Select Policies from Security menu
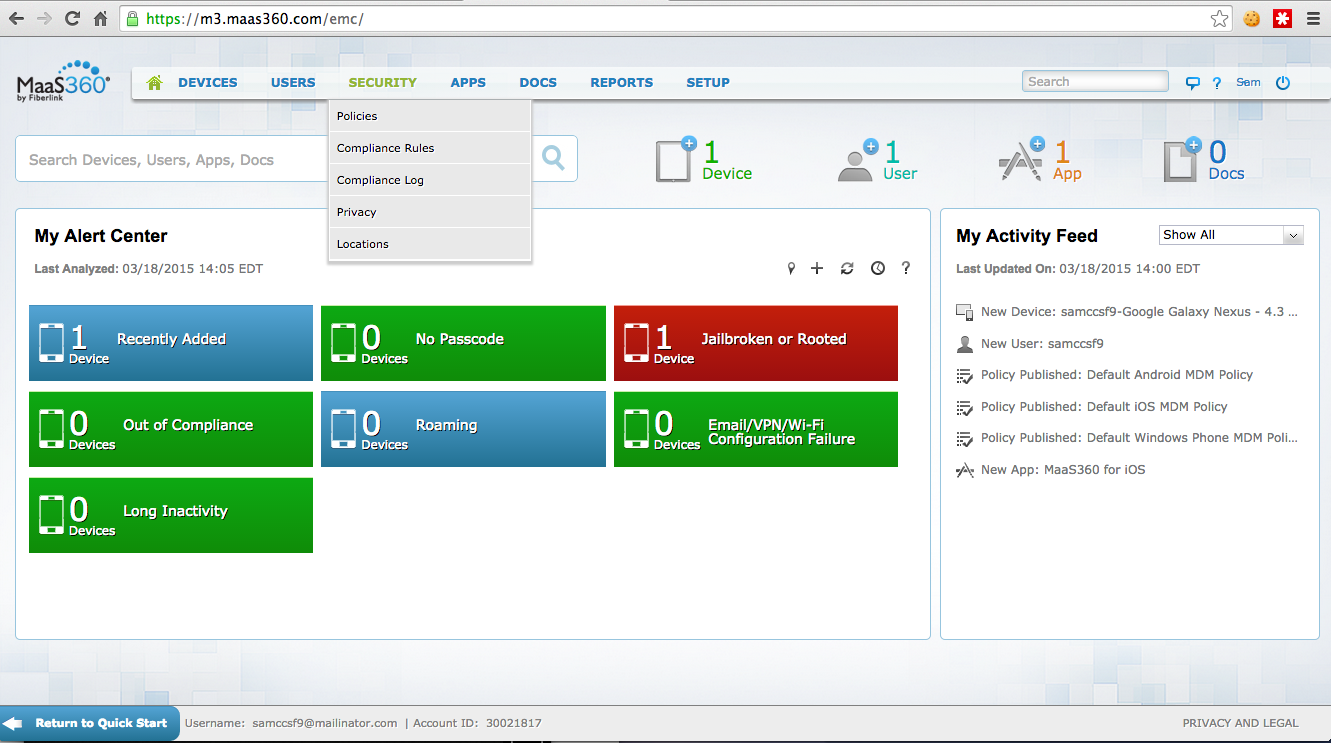The image size is (1331, 743). pyautogui.click(x=429, y=116)
